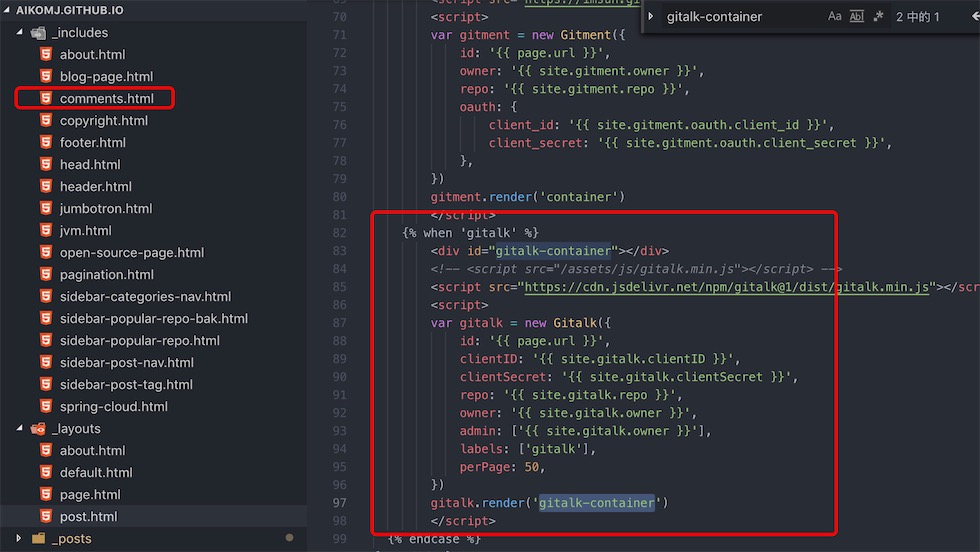
Task: Open footer.html file
Action: pyautogui.click(x=92, y=143)
